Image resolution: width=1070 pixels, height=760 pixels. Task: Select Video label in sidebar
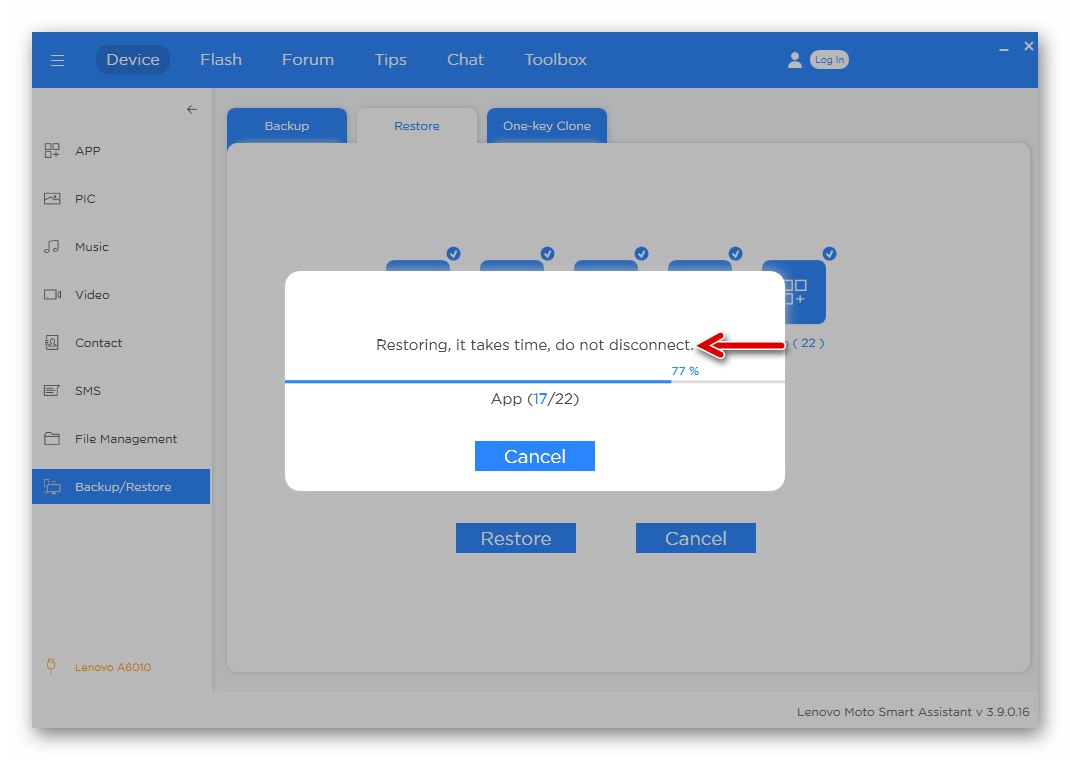92,295
